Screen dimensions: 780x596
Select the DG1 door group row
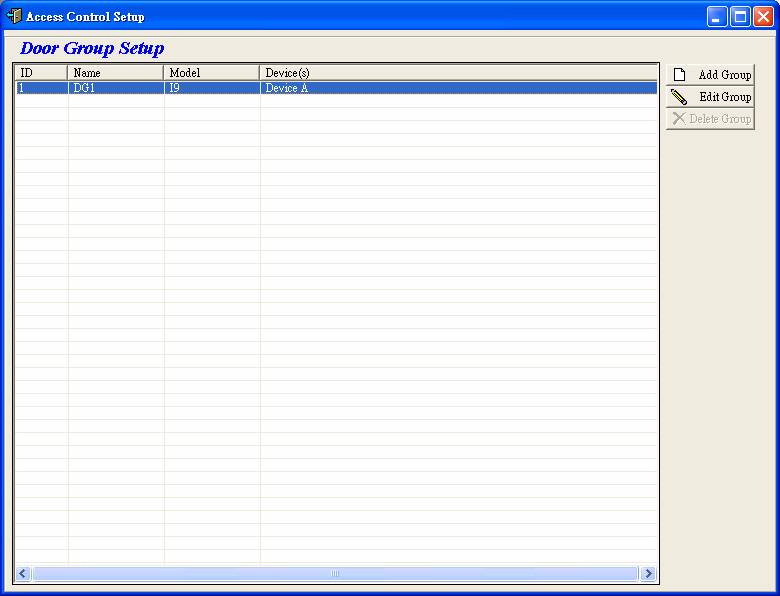click(x=336, y=88)
